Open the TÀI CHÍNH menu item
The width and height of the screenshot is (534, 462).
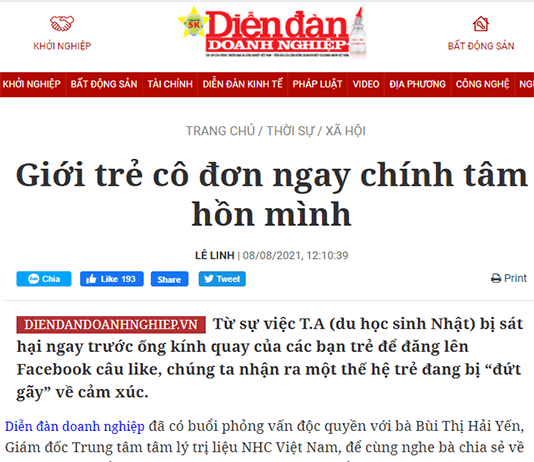point(170,84)
